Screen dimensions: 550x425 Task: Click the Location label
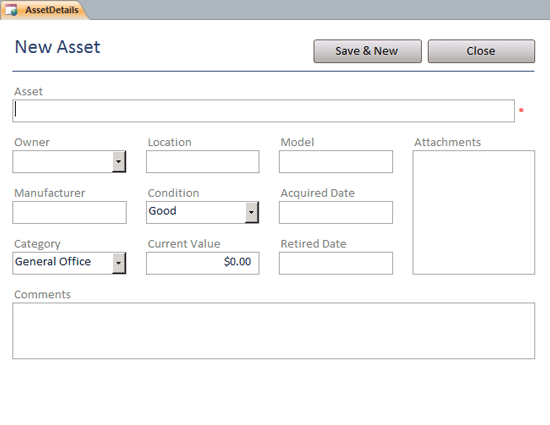(169, 142)
